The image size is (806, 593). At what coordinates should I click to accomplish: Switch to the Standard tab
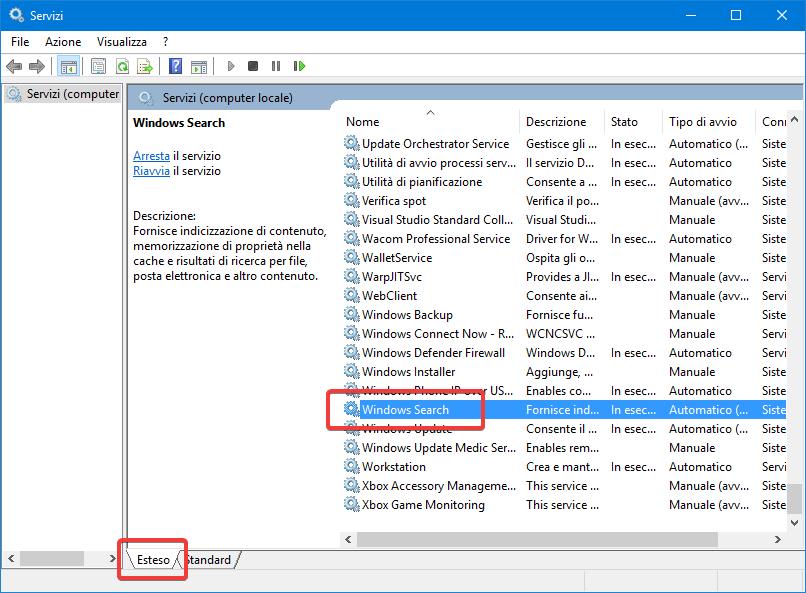coord(208,560)
